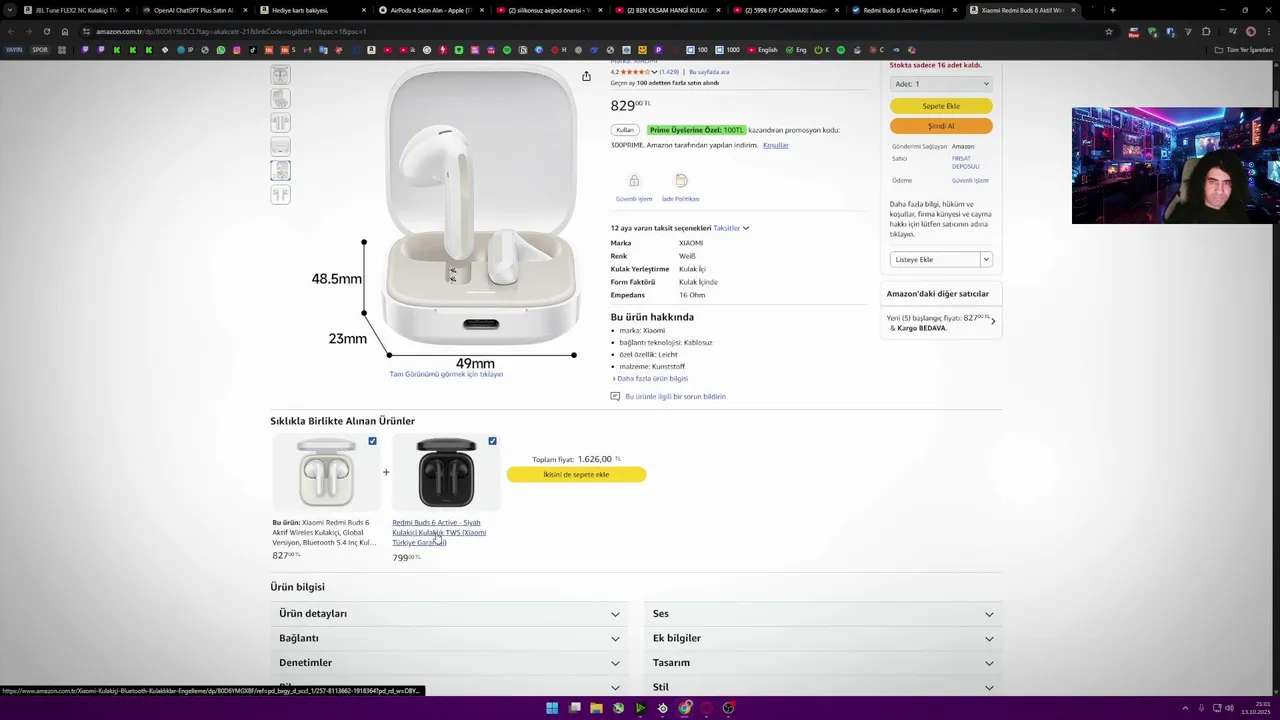Untick the black Redmi Buds 6 Active checkbox

click(x=492, y=441)
